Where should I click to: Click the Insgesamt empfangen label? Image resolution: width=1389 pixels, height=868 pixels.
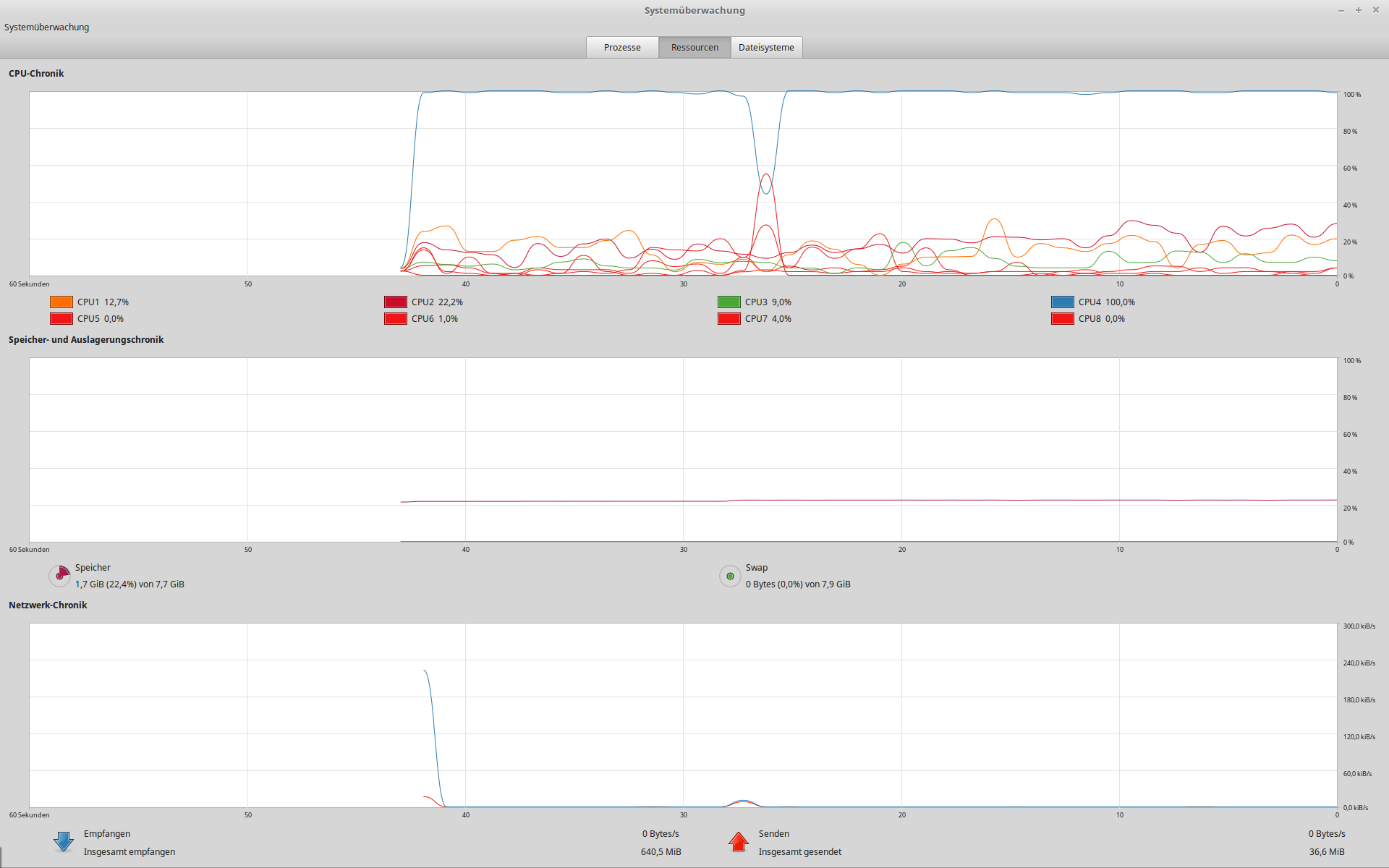coord(129,852)
